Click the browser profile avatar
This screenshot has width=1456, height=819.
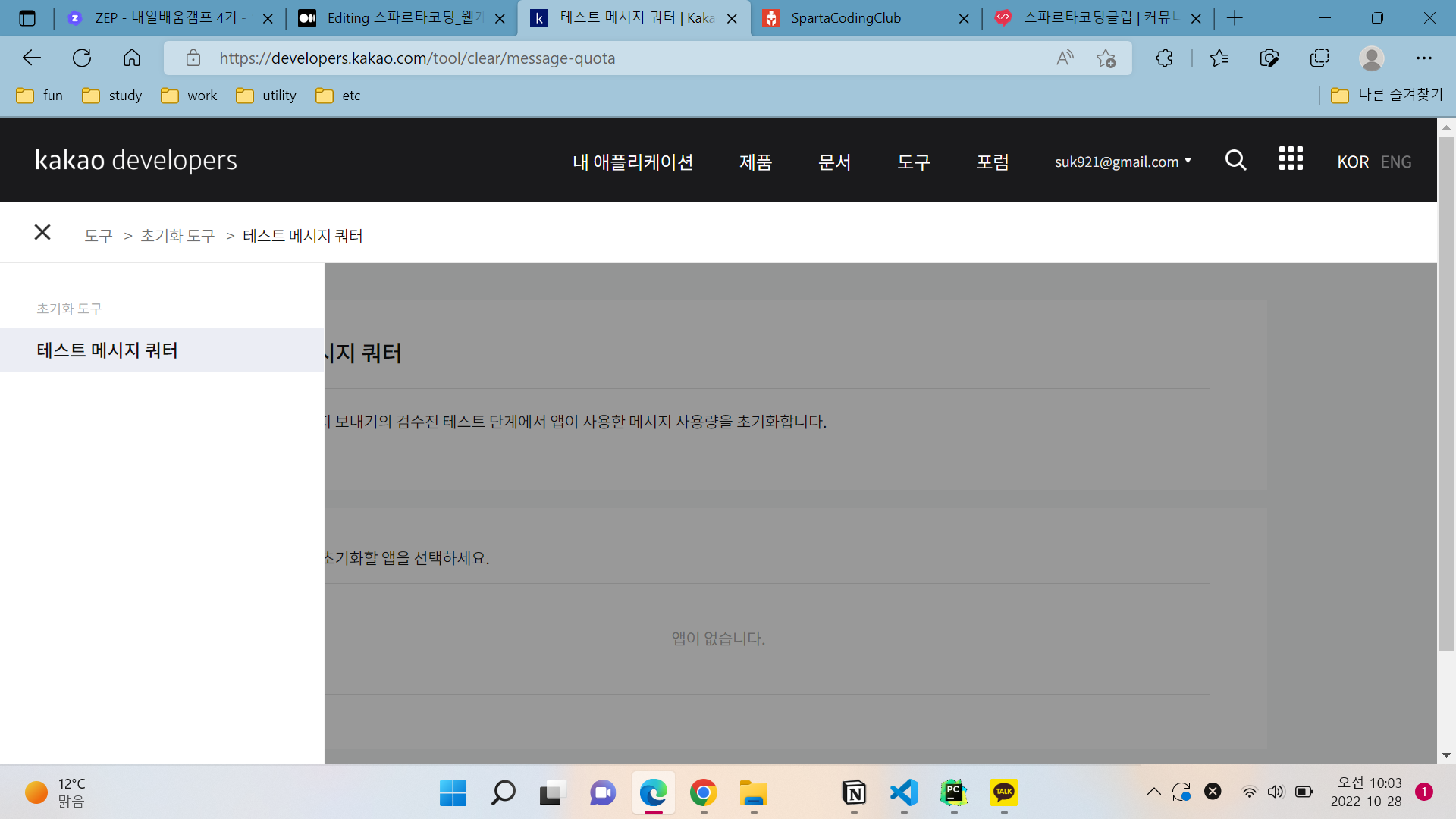[x=1371, y=58]
